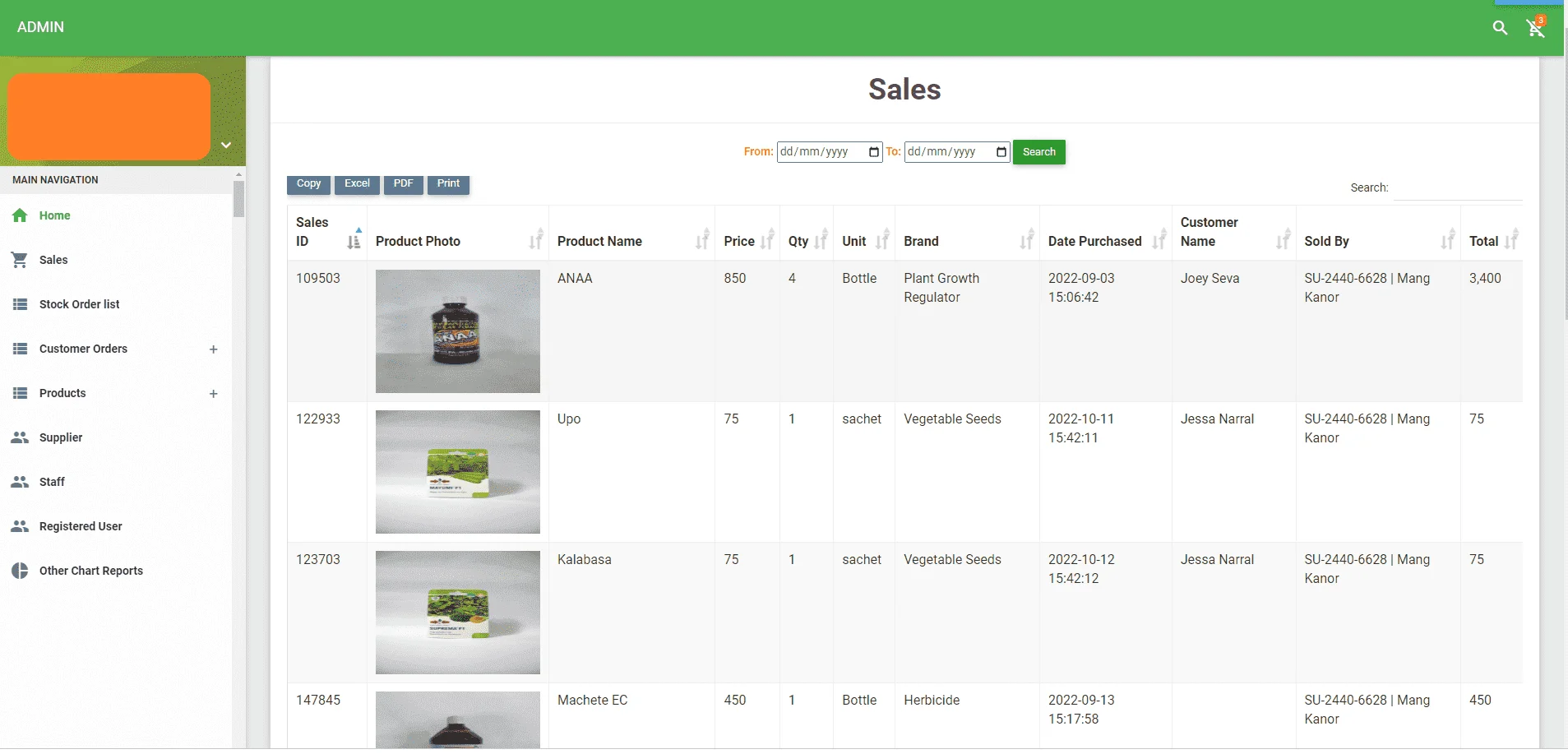Click the Products list icon

[20, 393]
